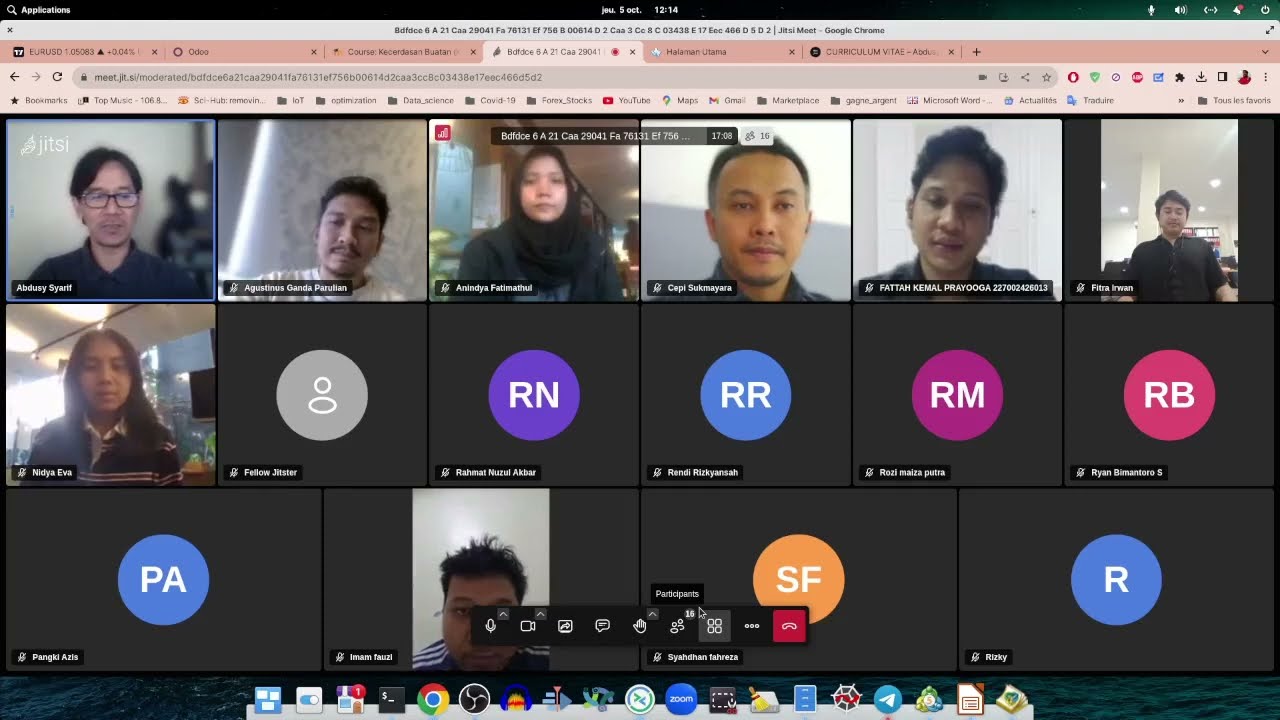Click camera permission icon in address bar
The height and width of the screenshot is (720, 1280).
pyautogui.click(x=983, y=77)
